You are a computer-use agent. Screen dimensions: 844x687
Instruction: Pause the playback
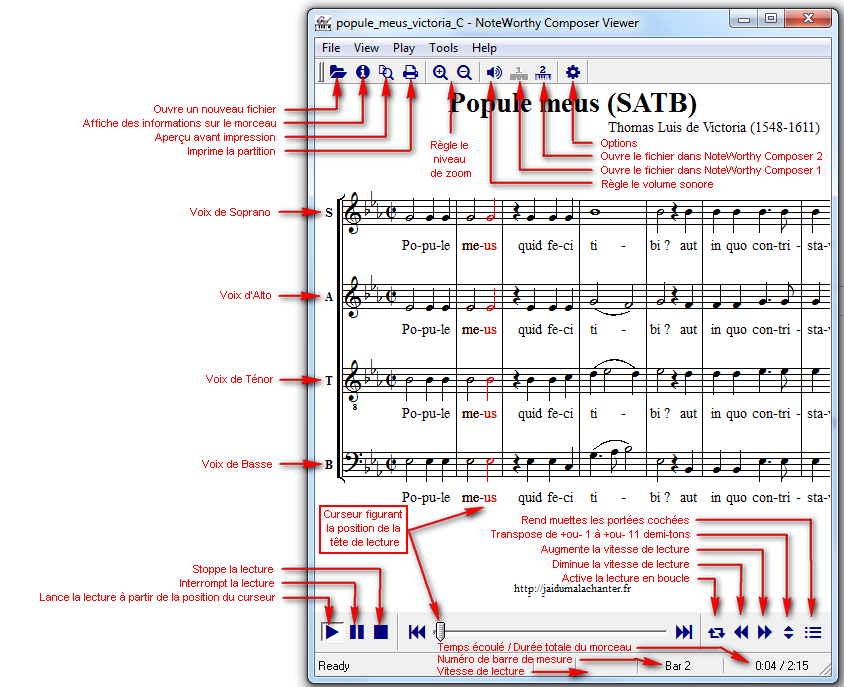(356, 632)
